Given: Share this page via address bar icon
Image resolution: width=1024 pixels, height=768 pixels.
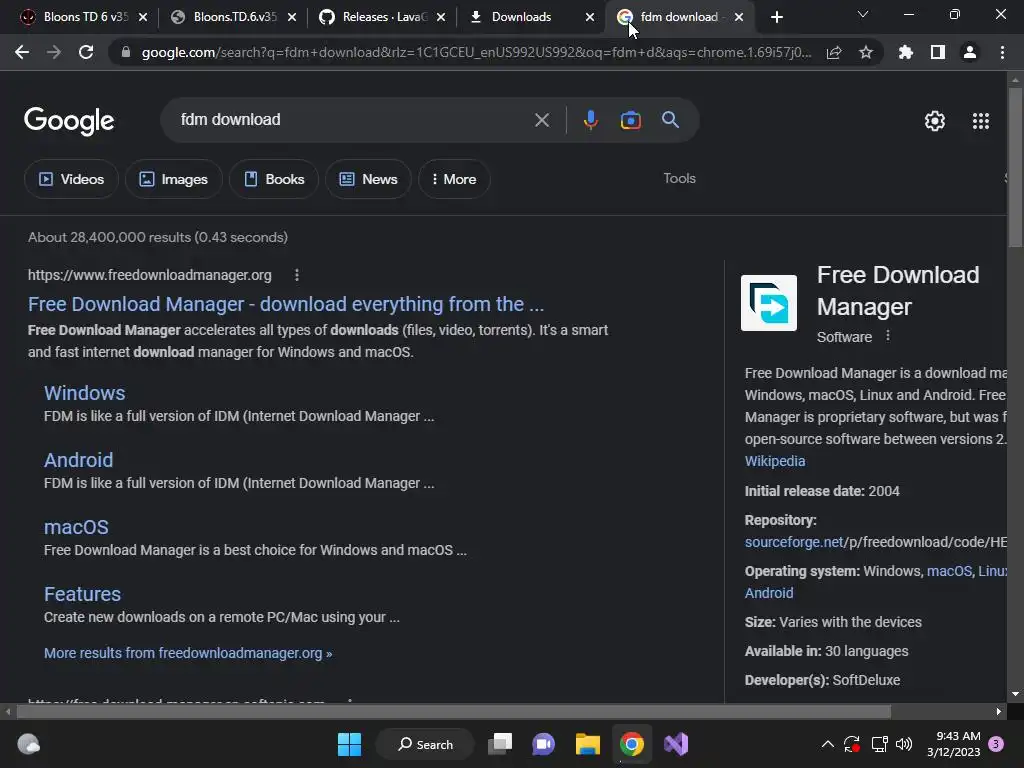Looking at the screenshot, I should click(x=834, y=52).
